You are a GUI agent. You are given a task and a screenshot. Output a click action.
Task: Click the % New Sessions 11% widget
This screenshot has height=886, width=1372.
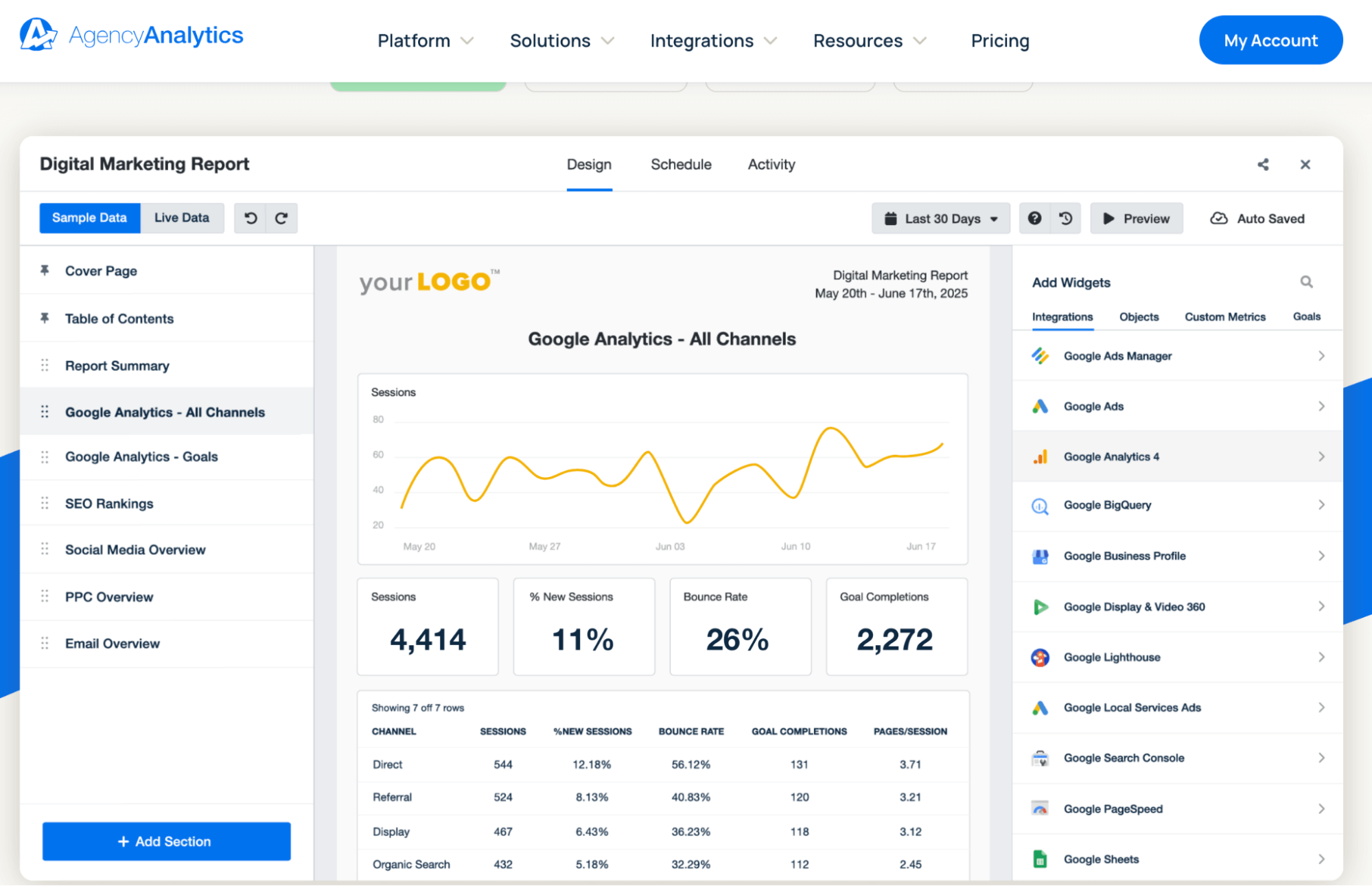(584, 627)
